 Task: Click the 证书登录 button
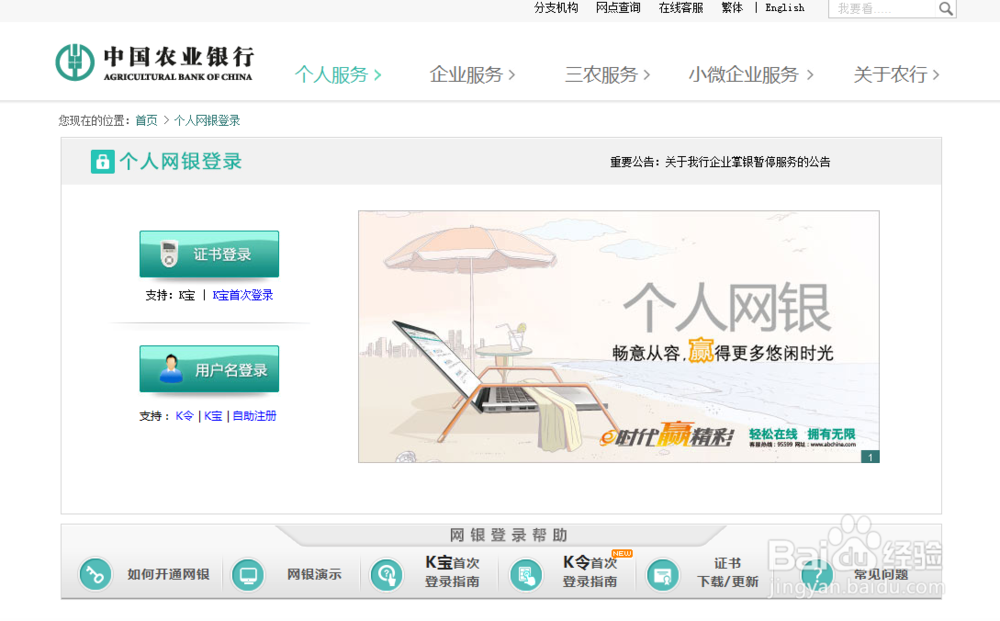click(x=209, y=253)
